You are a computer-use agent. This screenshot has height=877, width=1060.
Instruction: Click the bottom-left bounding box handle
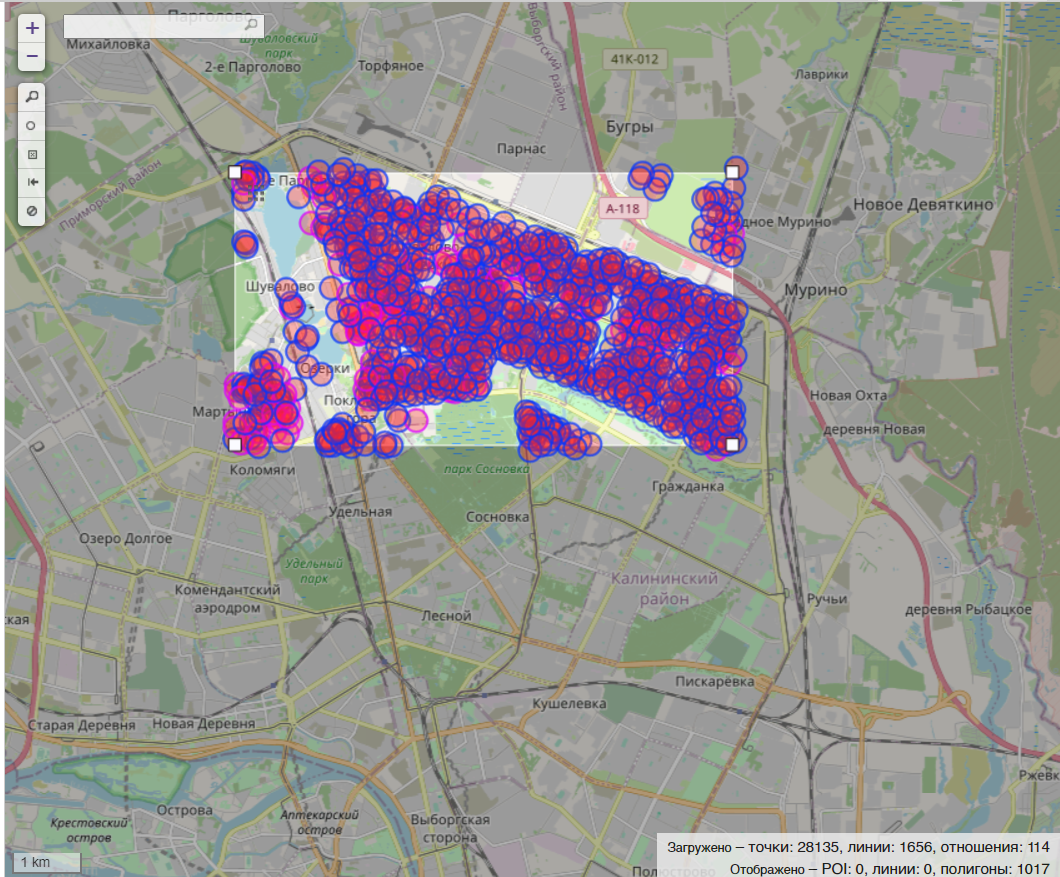[x=235, y=444]
